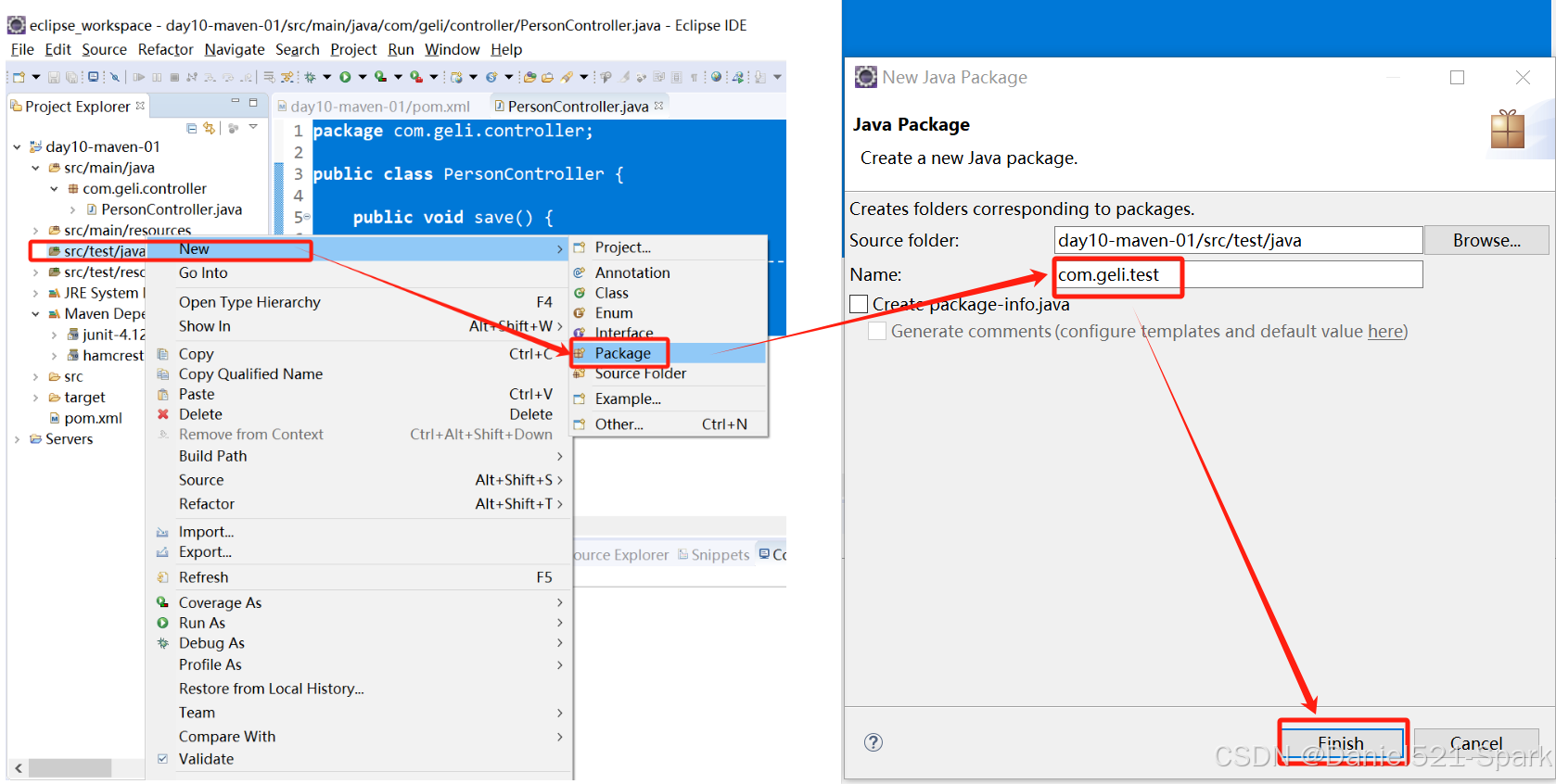This screenshot has height=784, width=1556.
Task: Open the Debug configurations dropdown arrow
Action: point(326,77)
